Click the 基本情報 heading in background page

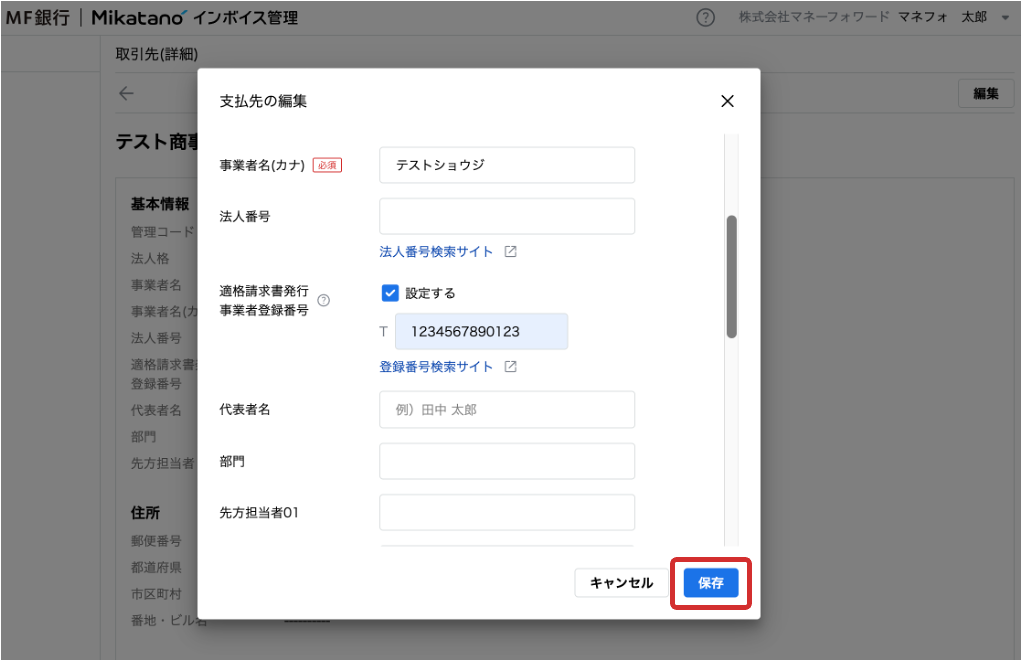click(x=160, y=204)
